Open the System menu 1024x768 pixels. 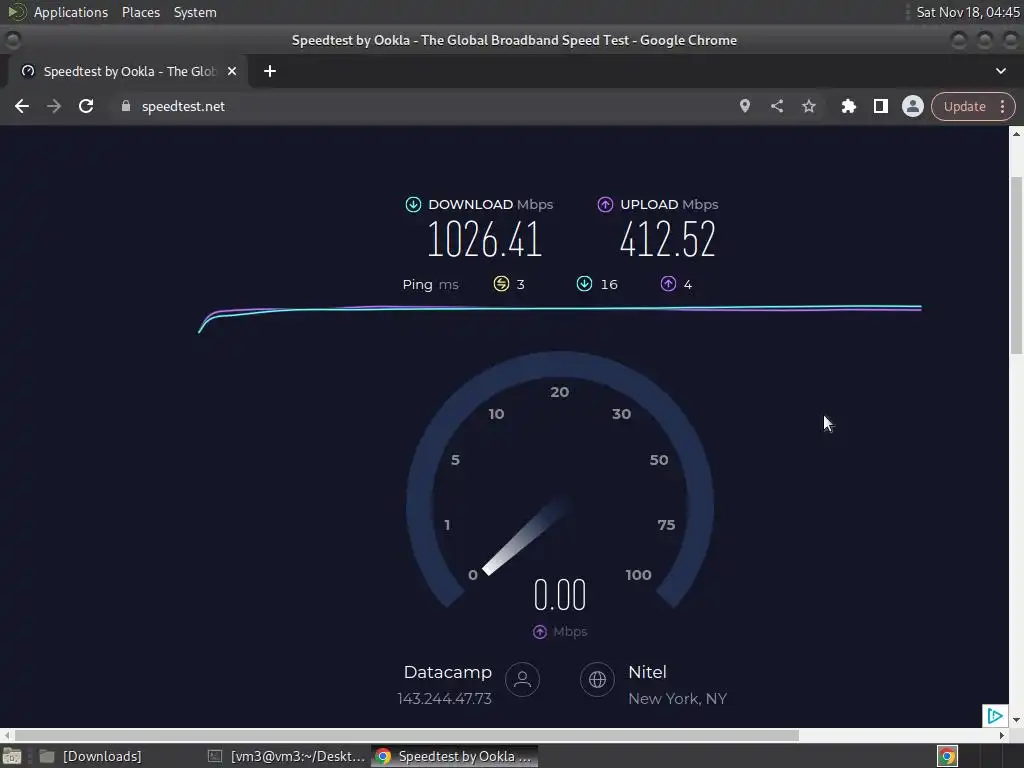click(x=195, y=12)
